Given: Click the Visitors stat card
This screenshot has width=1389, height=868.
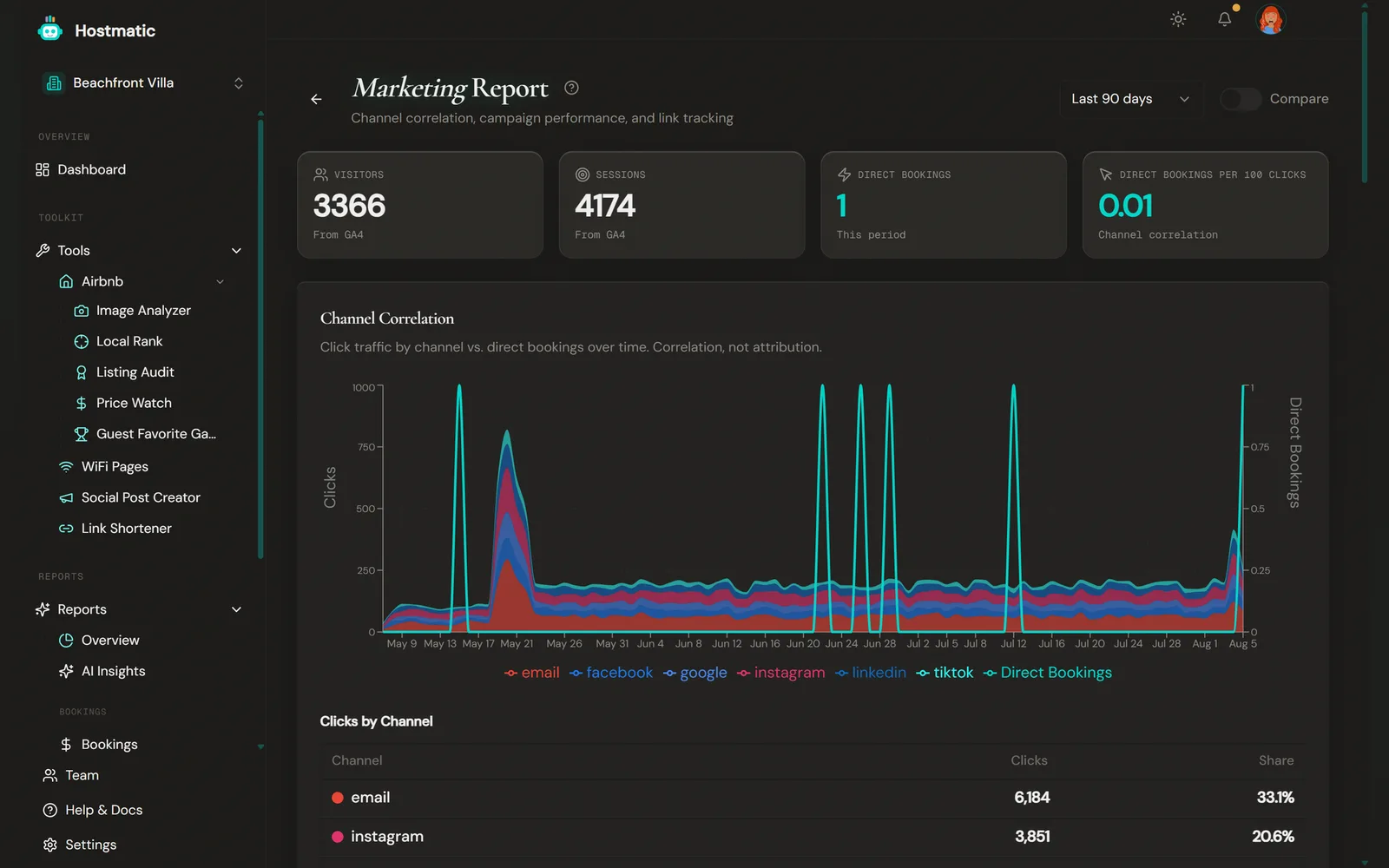Looking at the screenshot, I should (420, 205).
